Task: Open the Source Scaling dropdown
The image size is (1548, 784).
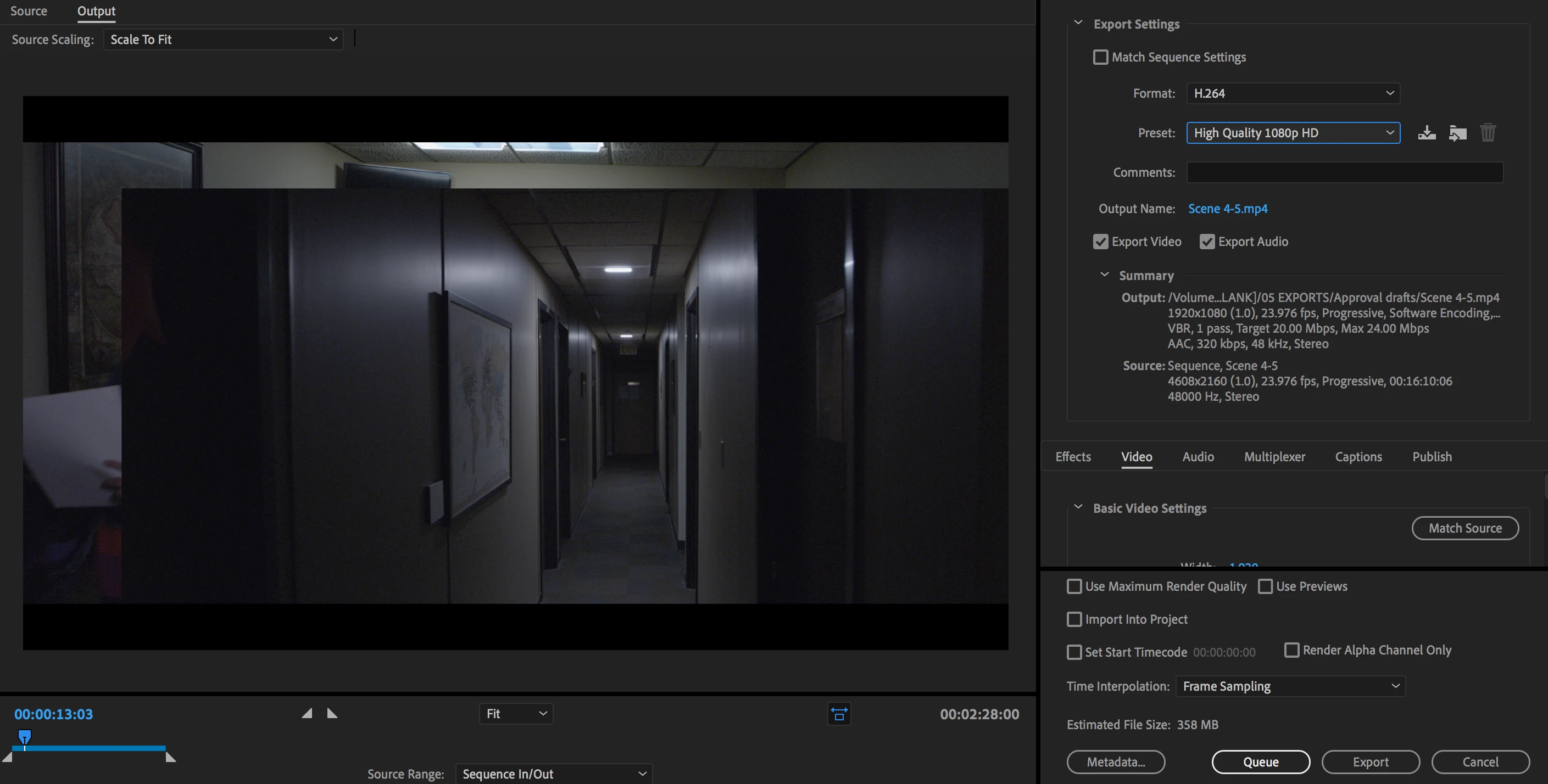Action: 223,40
